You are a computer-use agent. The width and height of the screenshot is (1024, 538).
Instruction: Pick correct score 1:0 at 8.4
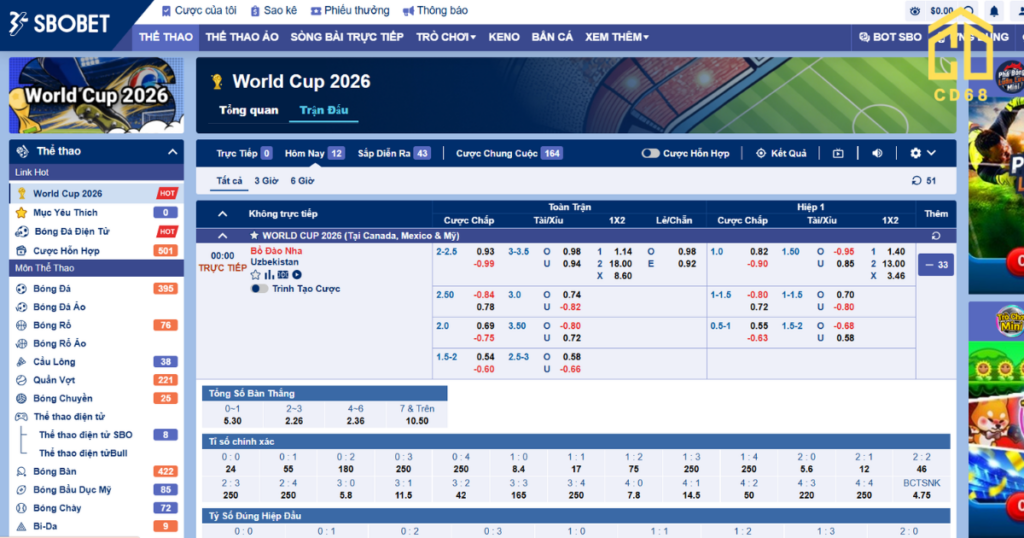point(519,463)
